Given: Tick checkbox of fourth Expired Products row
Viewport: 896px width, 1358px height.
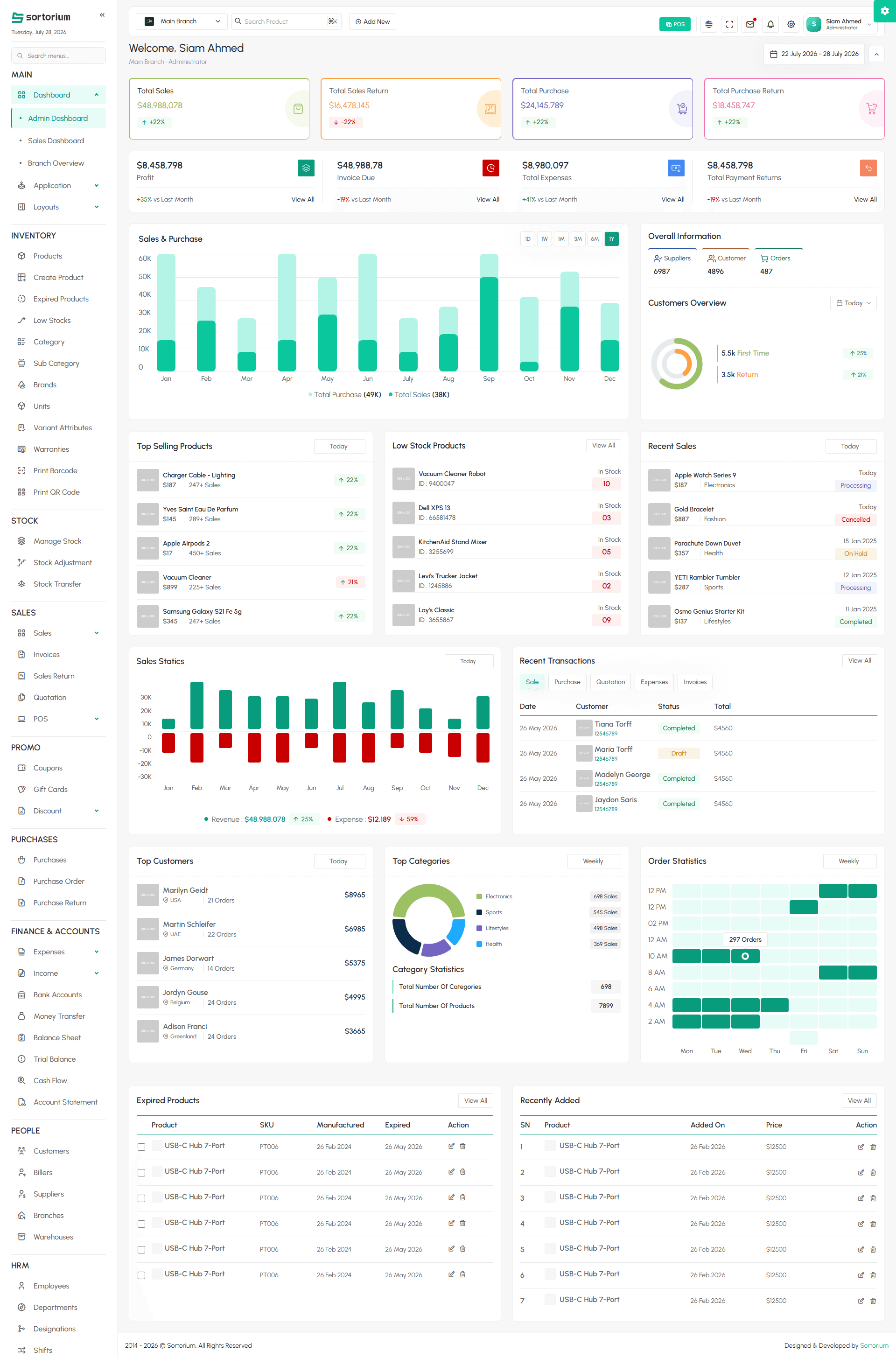Looking at the screenshot, I should [x=141, y=1224].
